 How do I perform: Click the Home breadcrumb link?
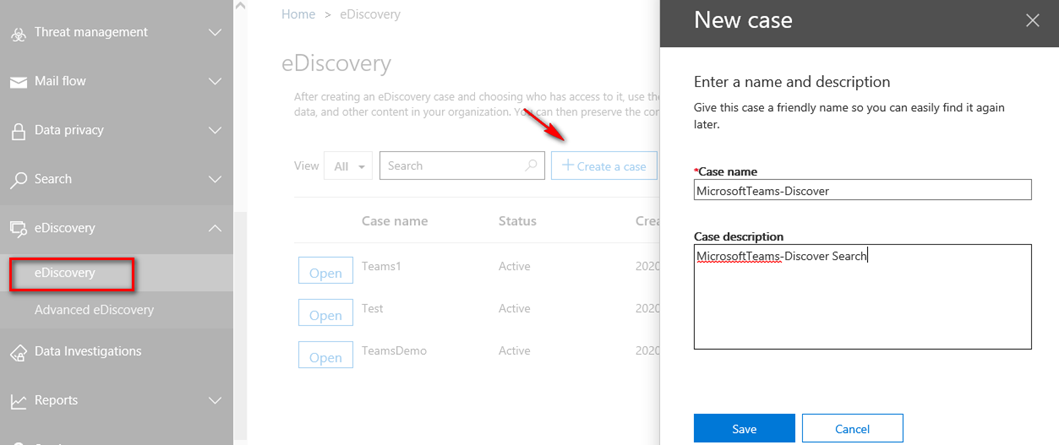tap(299, 14)
